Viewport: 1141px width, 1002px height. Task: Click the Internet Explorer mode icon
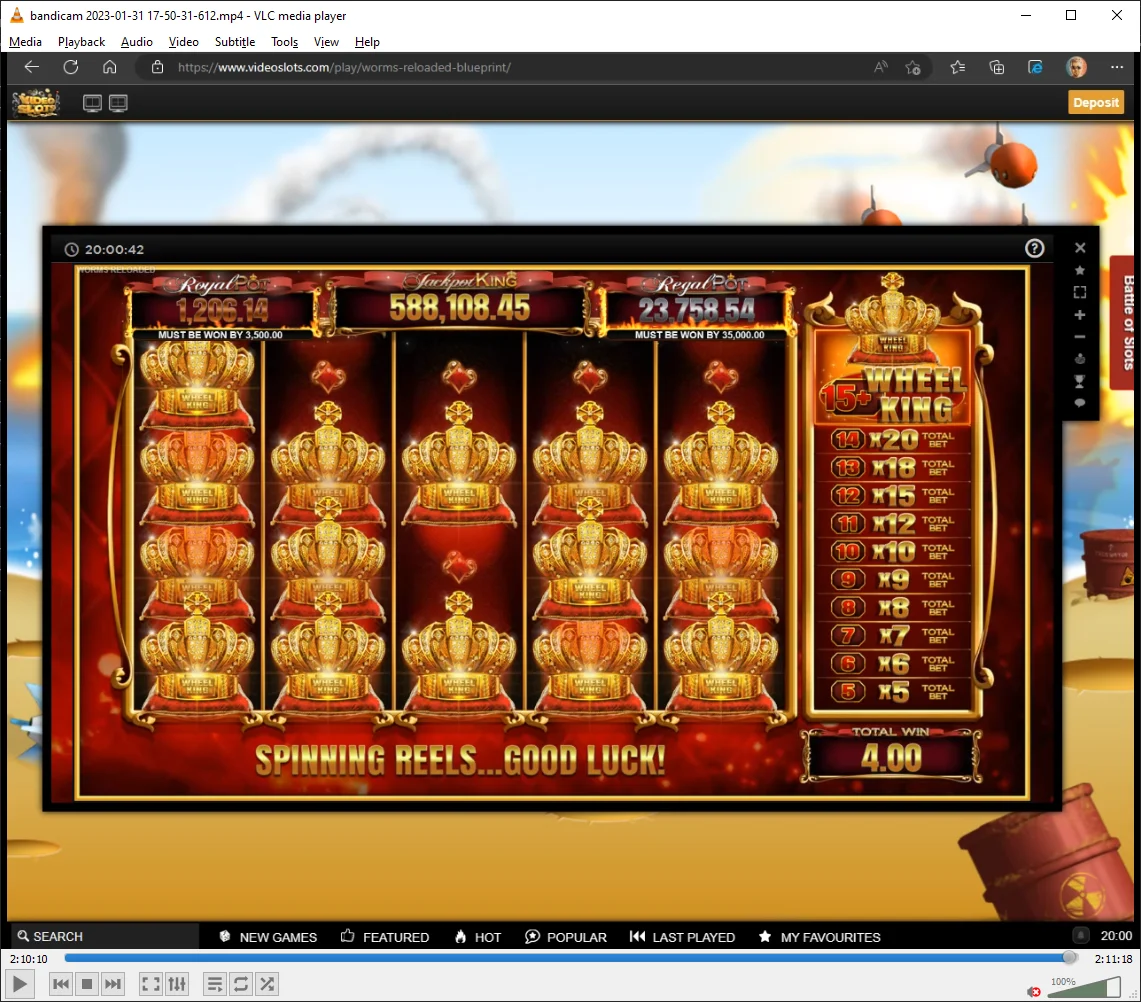click(x=1035, y=68)
